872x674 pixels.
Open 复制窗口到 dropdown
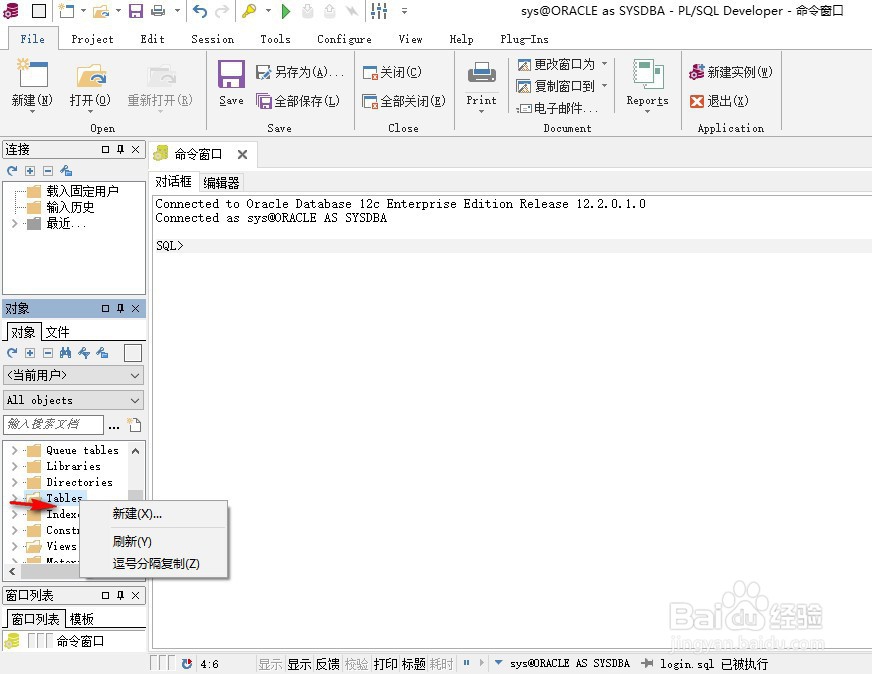[x=604, y=86]
